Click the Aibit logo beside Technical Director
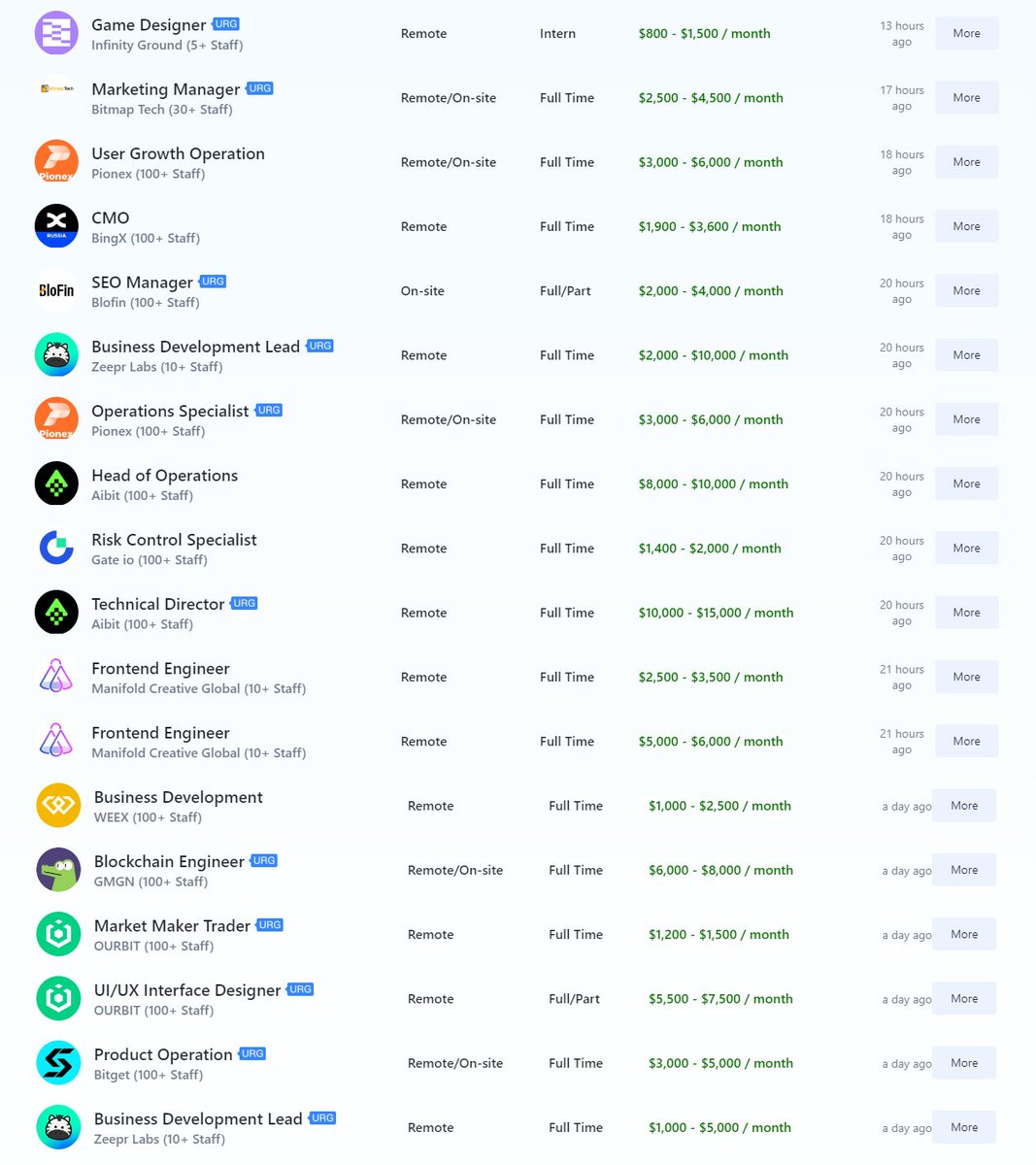 (x=56, y=613)
